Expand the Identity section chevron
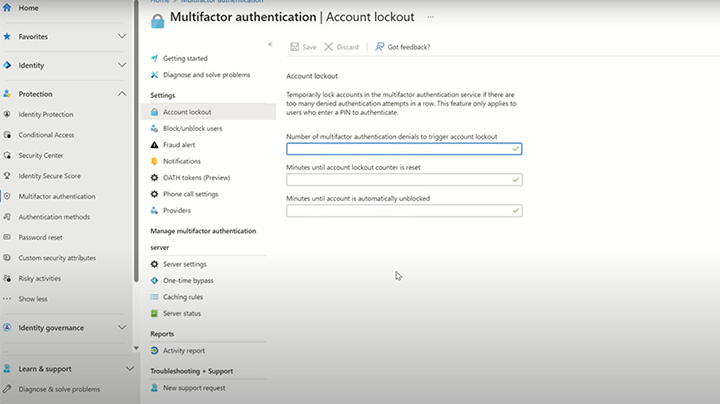The height and width of the screenshot is (404, 720). pyautogui.click(x=122, y=66)
